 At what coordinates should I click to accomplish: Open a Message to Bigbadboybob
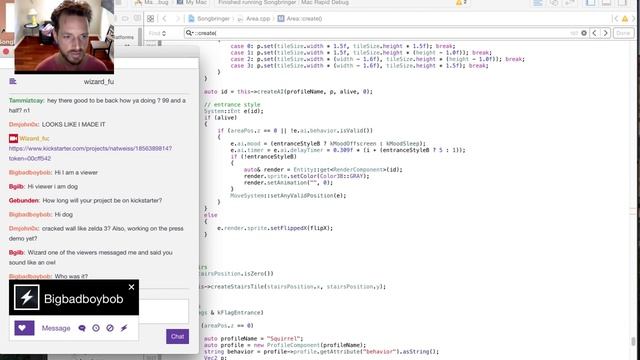tap(56, 328)
